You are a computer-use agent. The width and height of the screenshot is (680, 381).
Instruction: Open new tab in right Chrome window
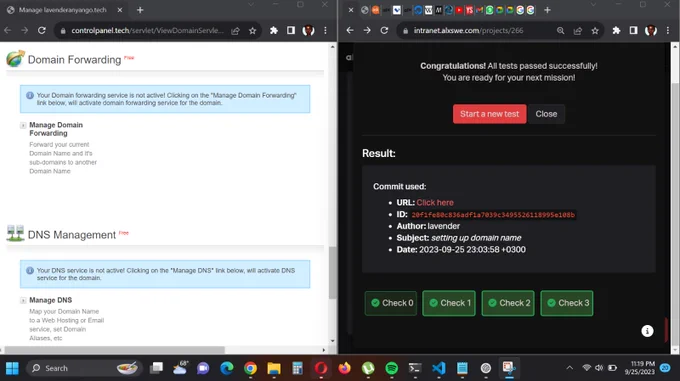(x=547, y=10)
